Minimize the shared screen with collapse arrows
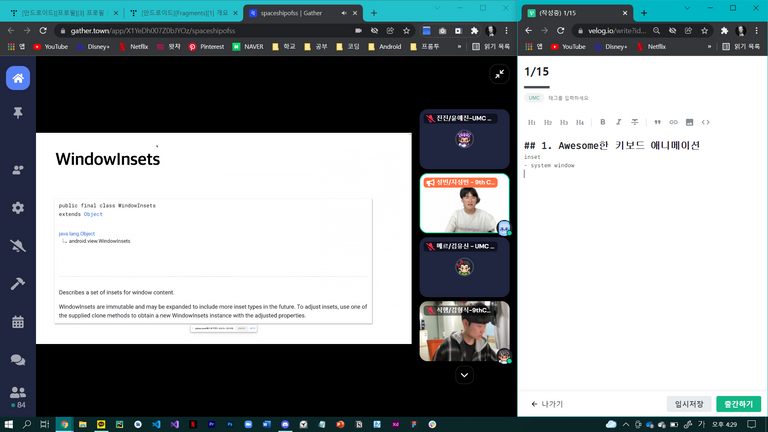The image size is (768, 432). (499, 74)
